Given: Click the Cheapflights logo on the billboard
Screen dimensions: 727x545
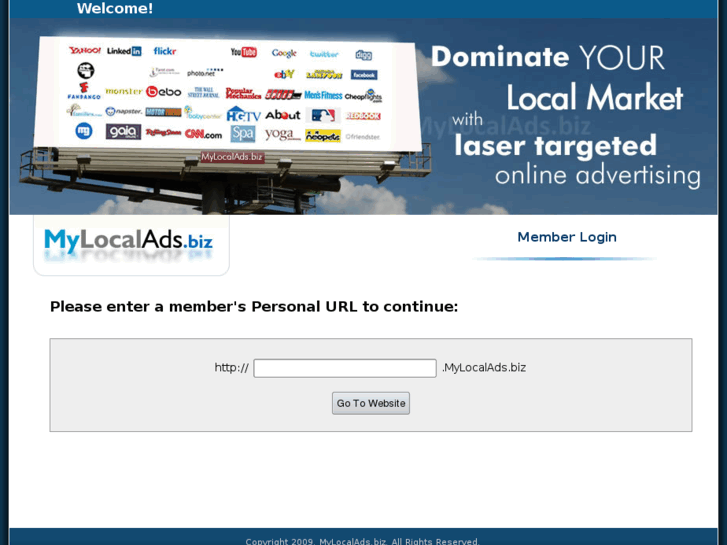Looking at the screenshot, I should [364, 96].
